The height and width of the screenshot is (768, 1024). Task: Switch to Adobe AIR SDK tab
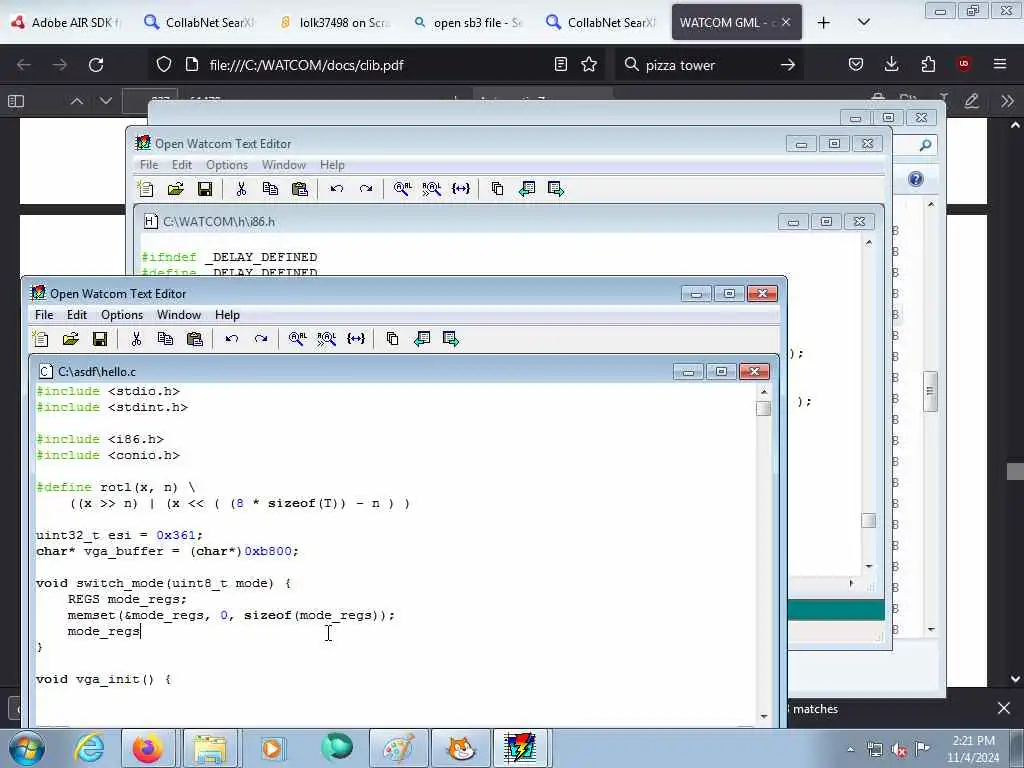[67, 22]
